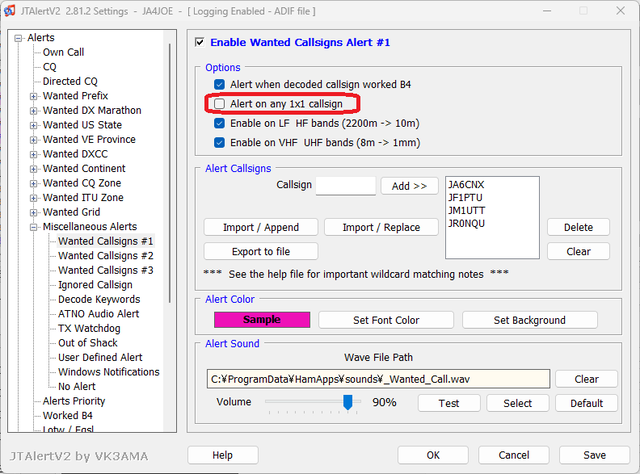Image resolution: width=640 pixels, height=474 pixels.
Task: Click Set Font Color button
Action: (x=386, y=320)
